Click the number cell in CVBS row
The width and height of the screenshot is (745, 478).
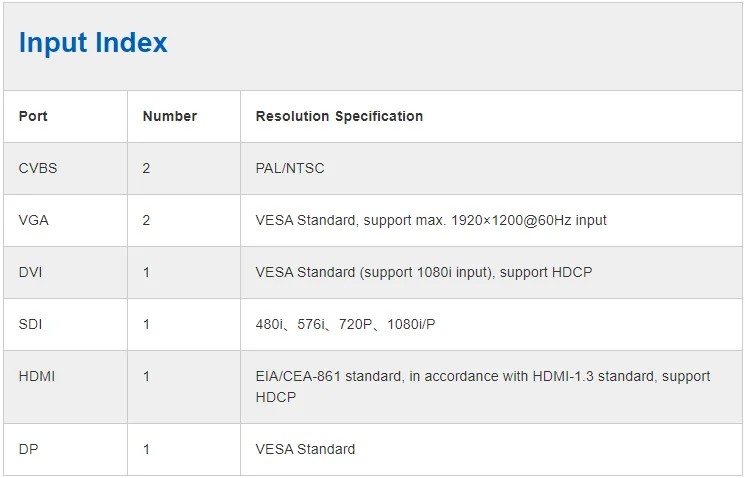point(147,168)
